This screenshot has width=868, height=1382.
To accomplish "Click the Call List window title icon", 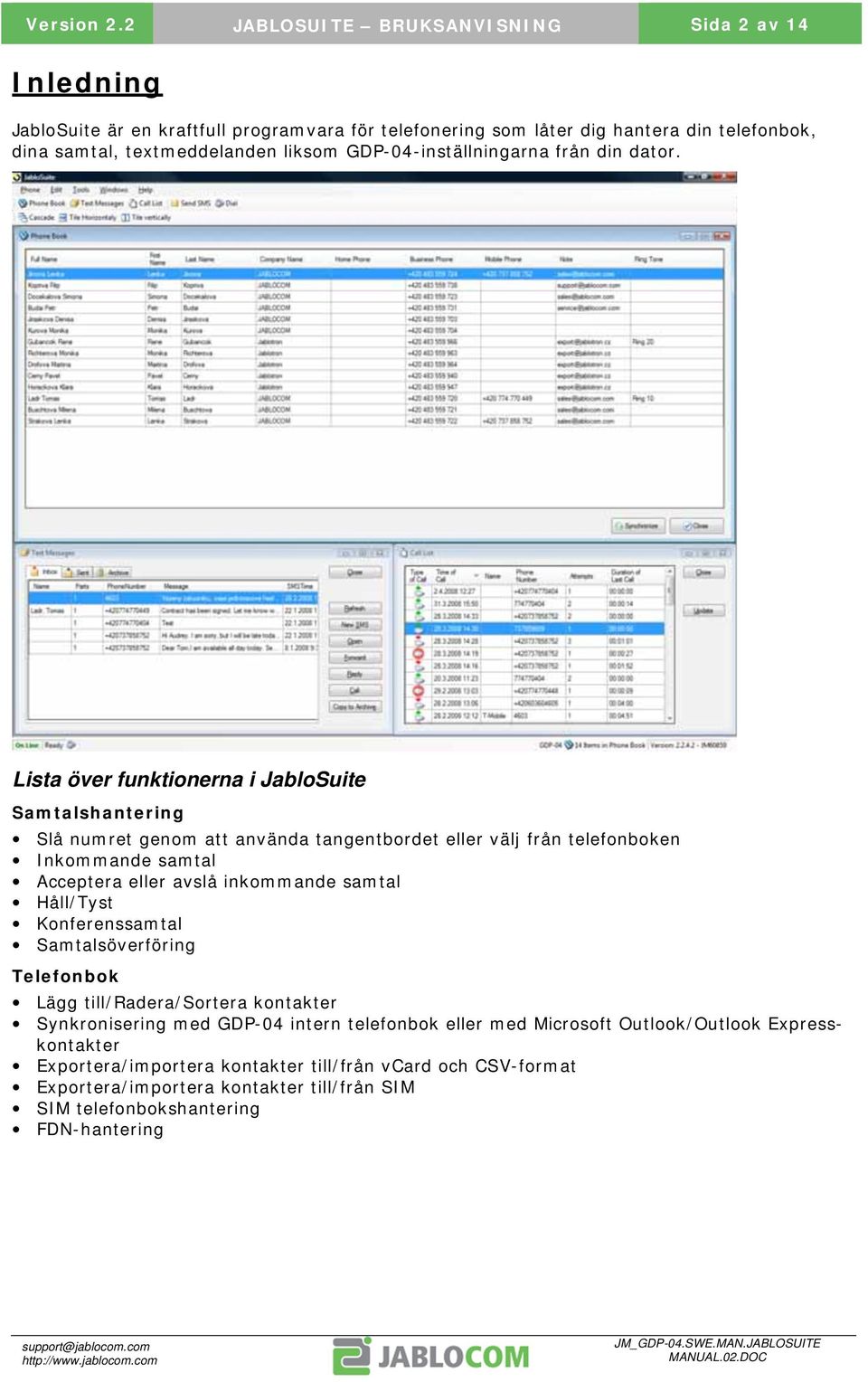I will click(403, 552).
